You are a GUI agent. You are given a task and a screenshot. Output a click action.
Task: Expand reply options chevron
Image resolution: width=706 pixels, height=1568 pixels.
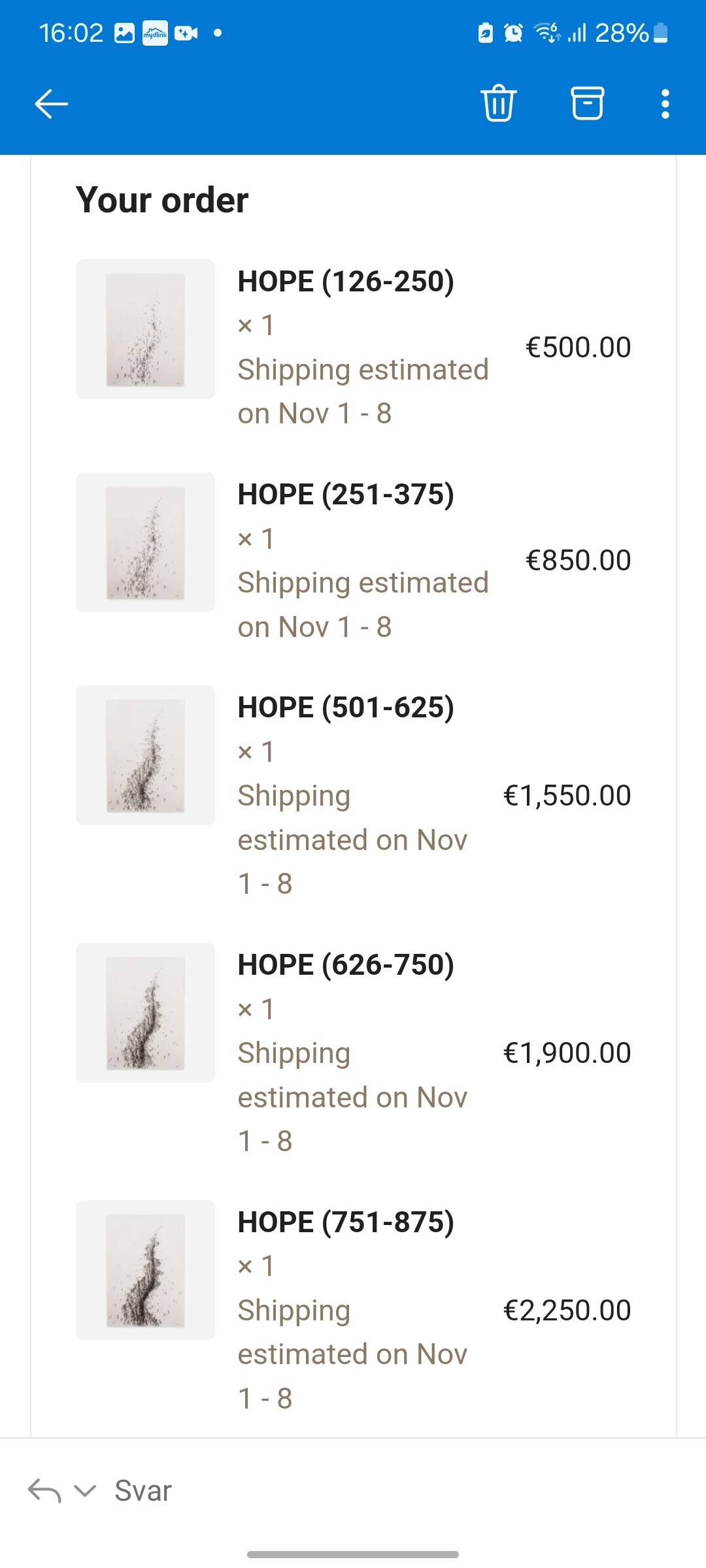click(85, 1490)
